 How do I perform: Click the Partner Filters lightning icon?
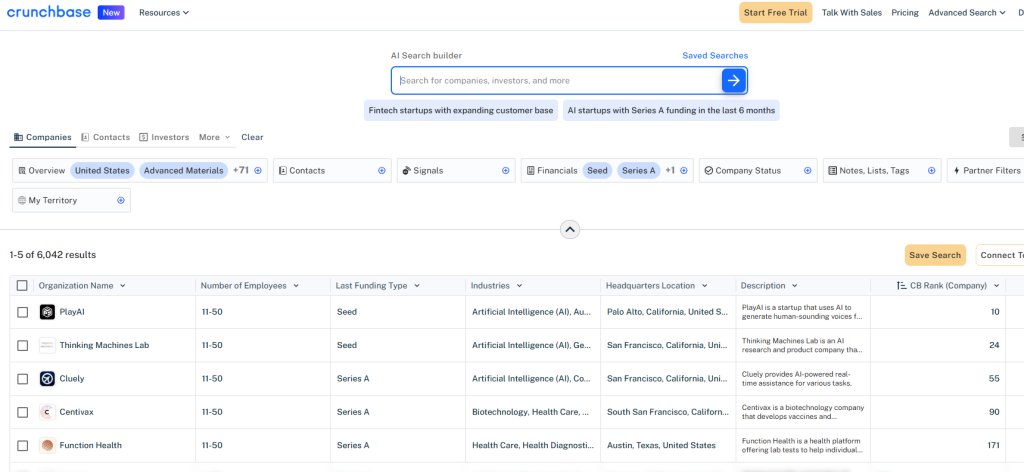coord(957,170)
